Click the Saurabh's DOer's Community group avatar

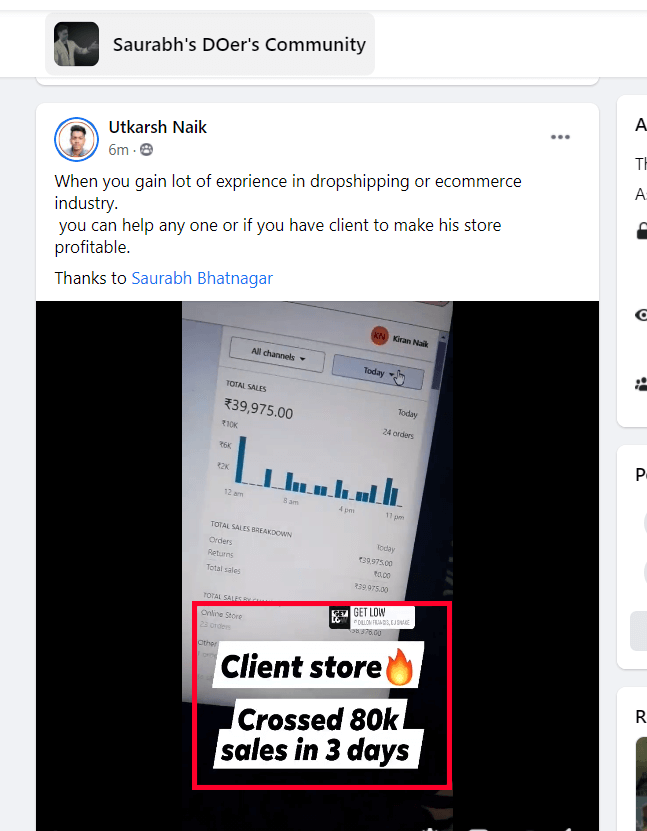click(76, 44)
